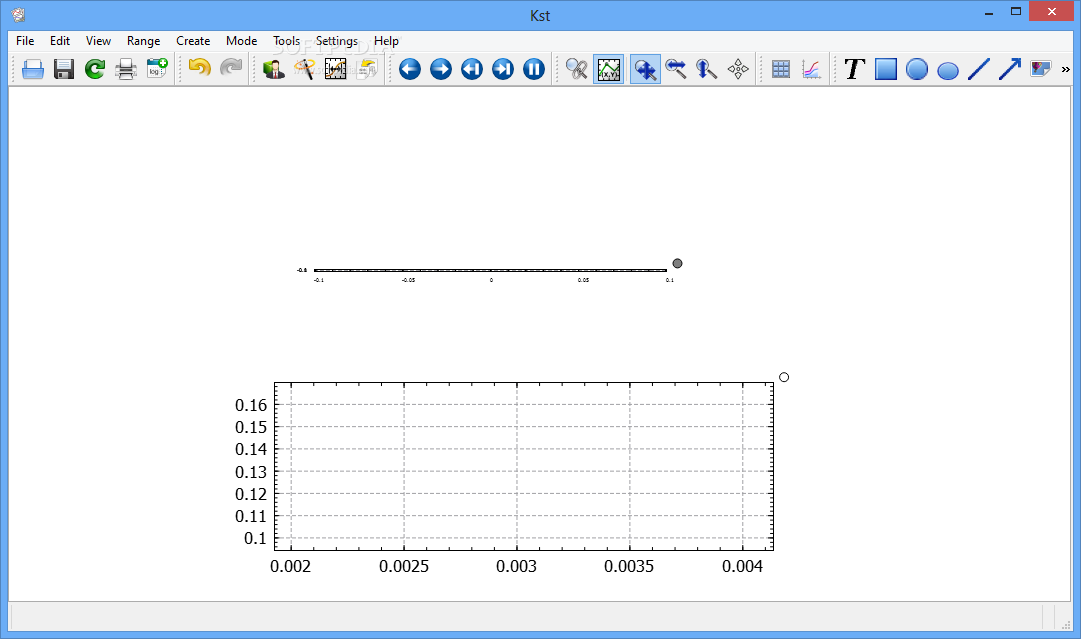Click the 0.0035 x-axis label
Viewport: 1081px width, 639px height.
629,566
